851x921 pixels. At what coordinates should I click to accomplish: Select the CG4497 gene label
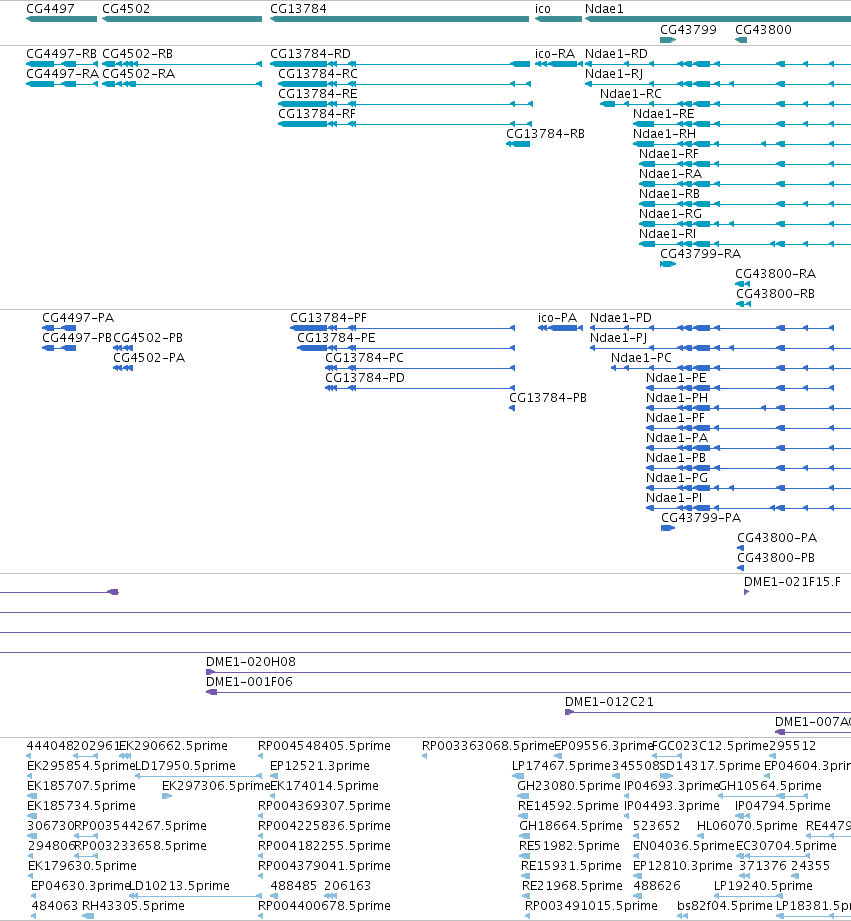tap(51, 9)
